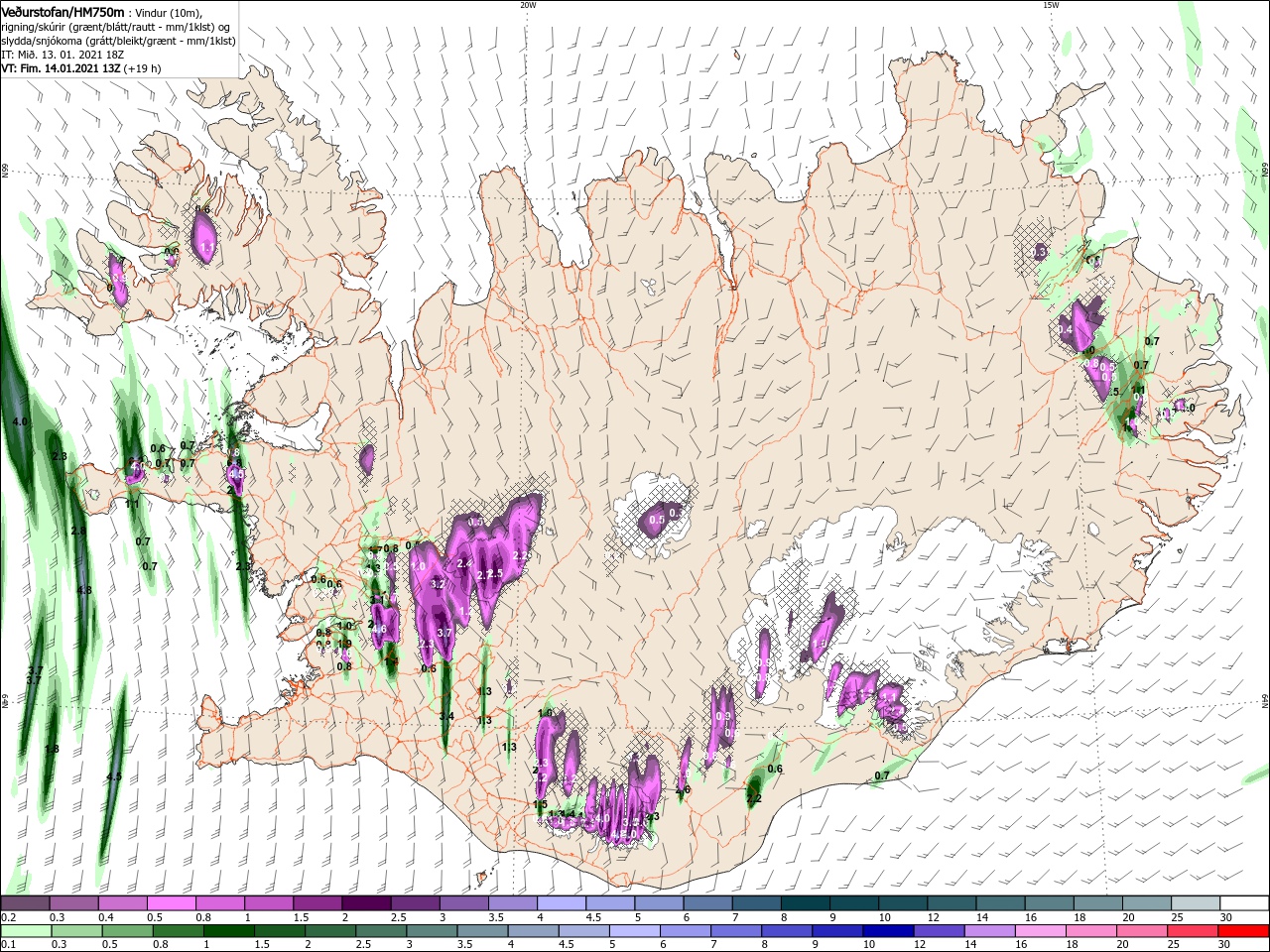Pick the bottom-row dark green swatch between 1 and 1.5
The height and width of the screenshot is (952, 1270).
[x=228, y=931]
